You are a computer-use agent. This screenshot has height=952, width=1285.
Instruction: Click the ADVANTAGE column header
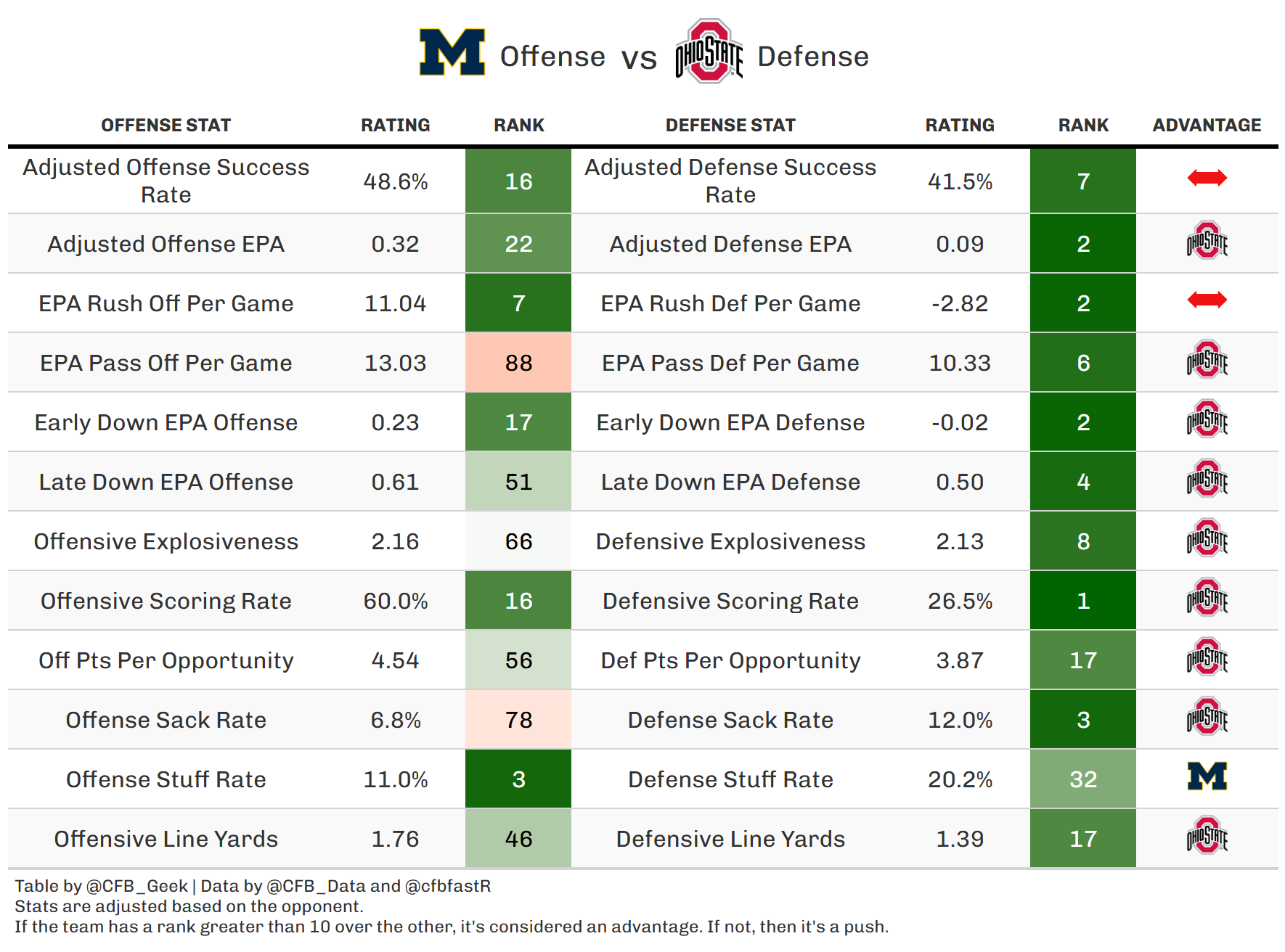[1207, 126]
